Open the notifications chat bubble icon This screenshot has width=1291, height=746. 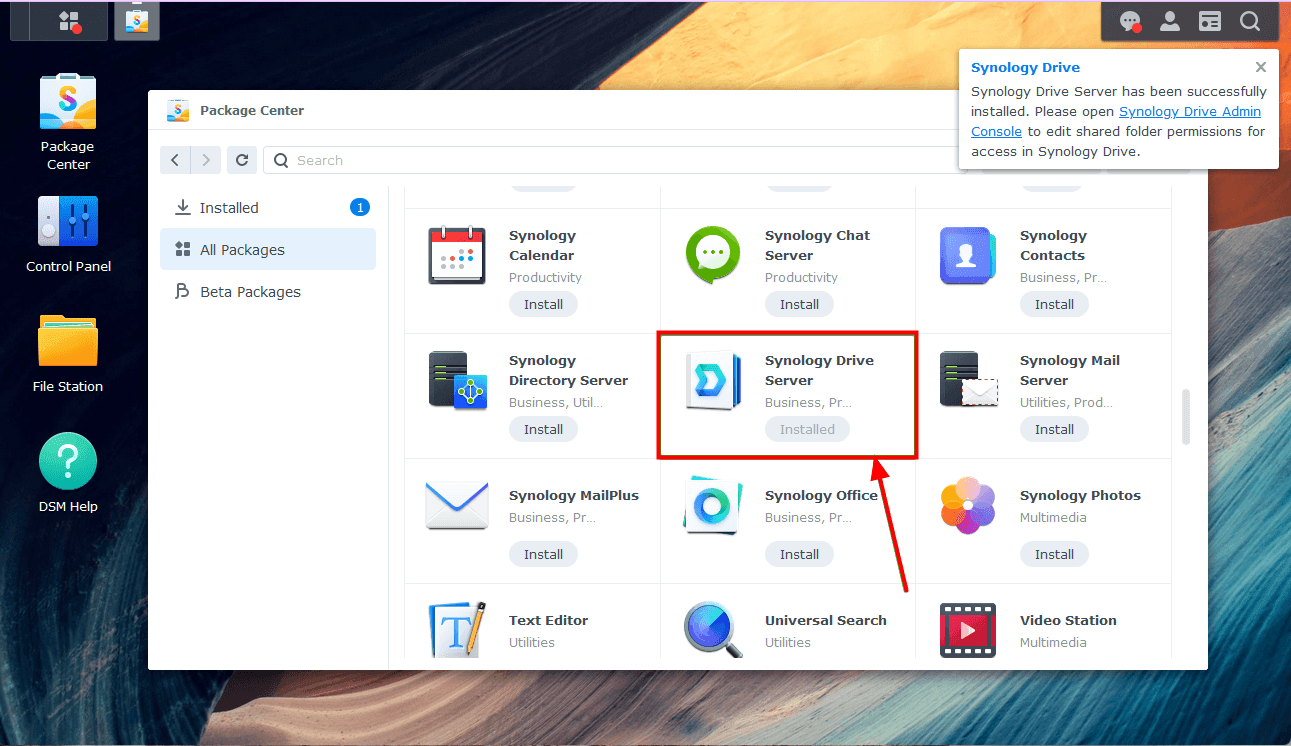pos(1130,21)
